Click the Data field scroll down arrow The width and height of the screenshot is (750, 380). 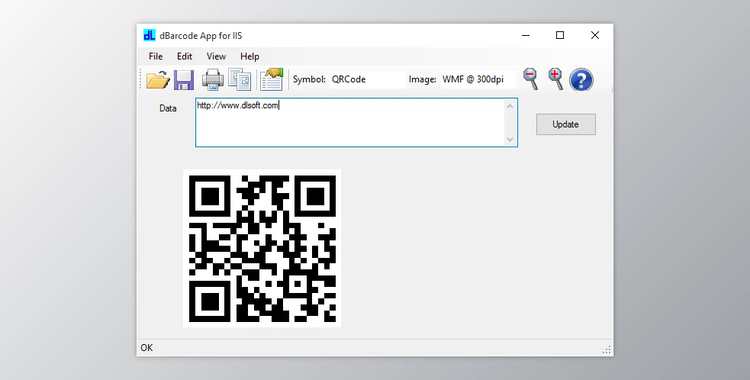510,139
